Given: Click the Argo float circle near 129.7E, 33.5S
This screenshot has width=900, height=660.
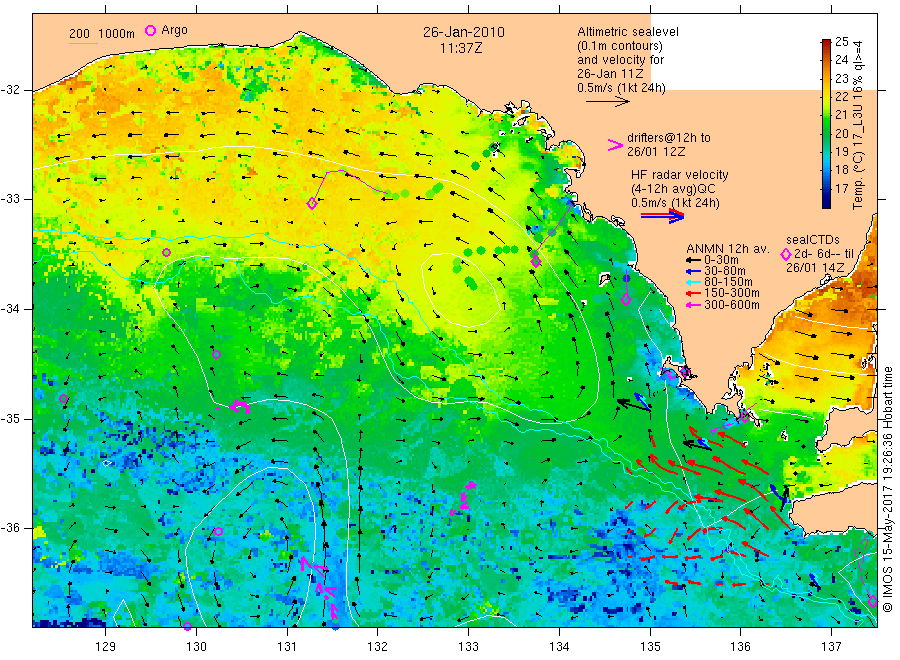Looking at the screenshot, I should (166, 253).
